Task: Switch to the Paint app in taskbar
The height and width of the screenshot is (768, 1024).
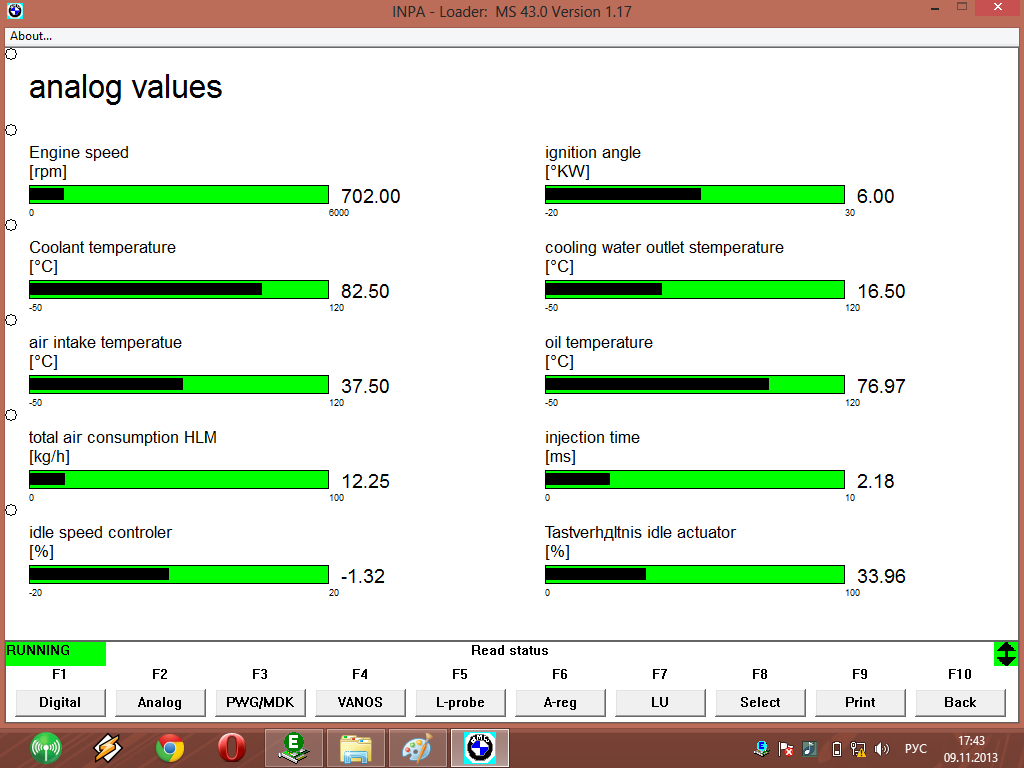Action: (x=417, y=747)
